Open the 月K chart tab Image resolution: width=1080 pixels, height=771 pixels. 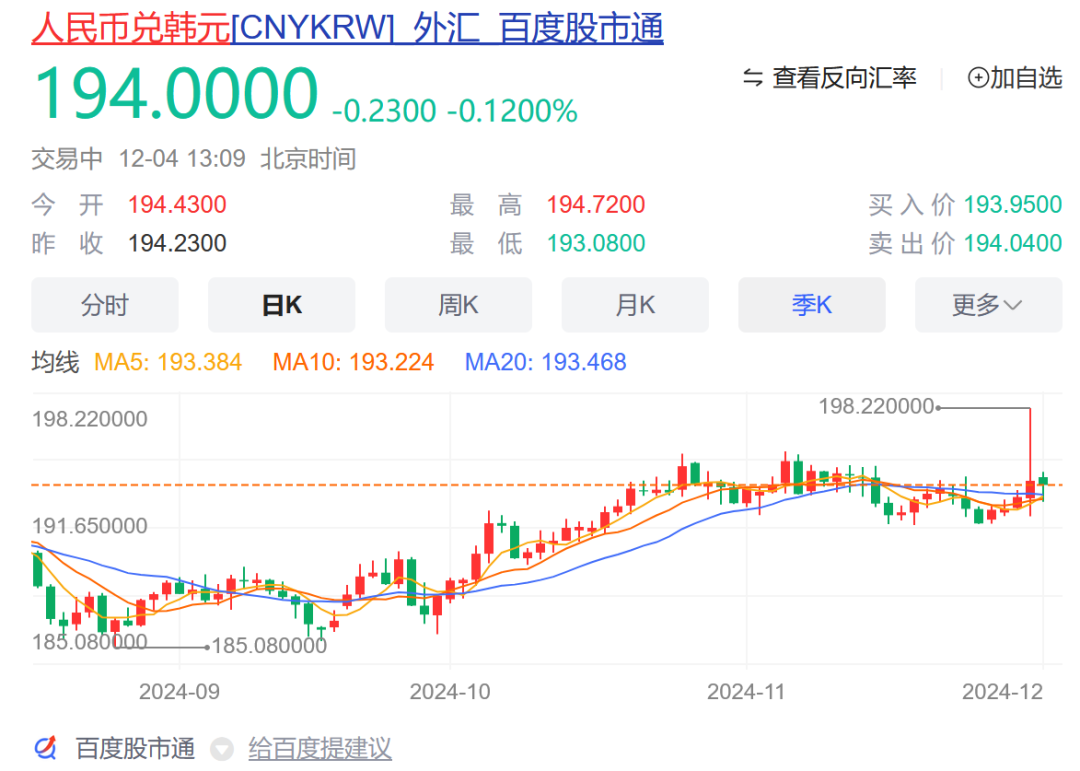click(x=635, y=305)
